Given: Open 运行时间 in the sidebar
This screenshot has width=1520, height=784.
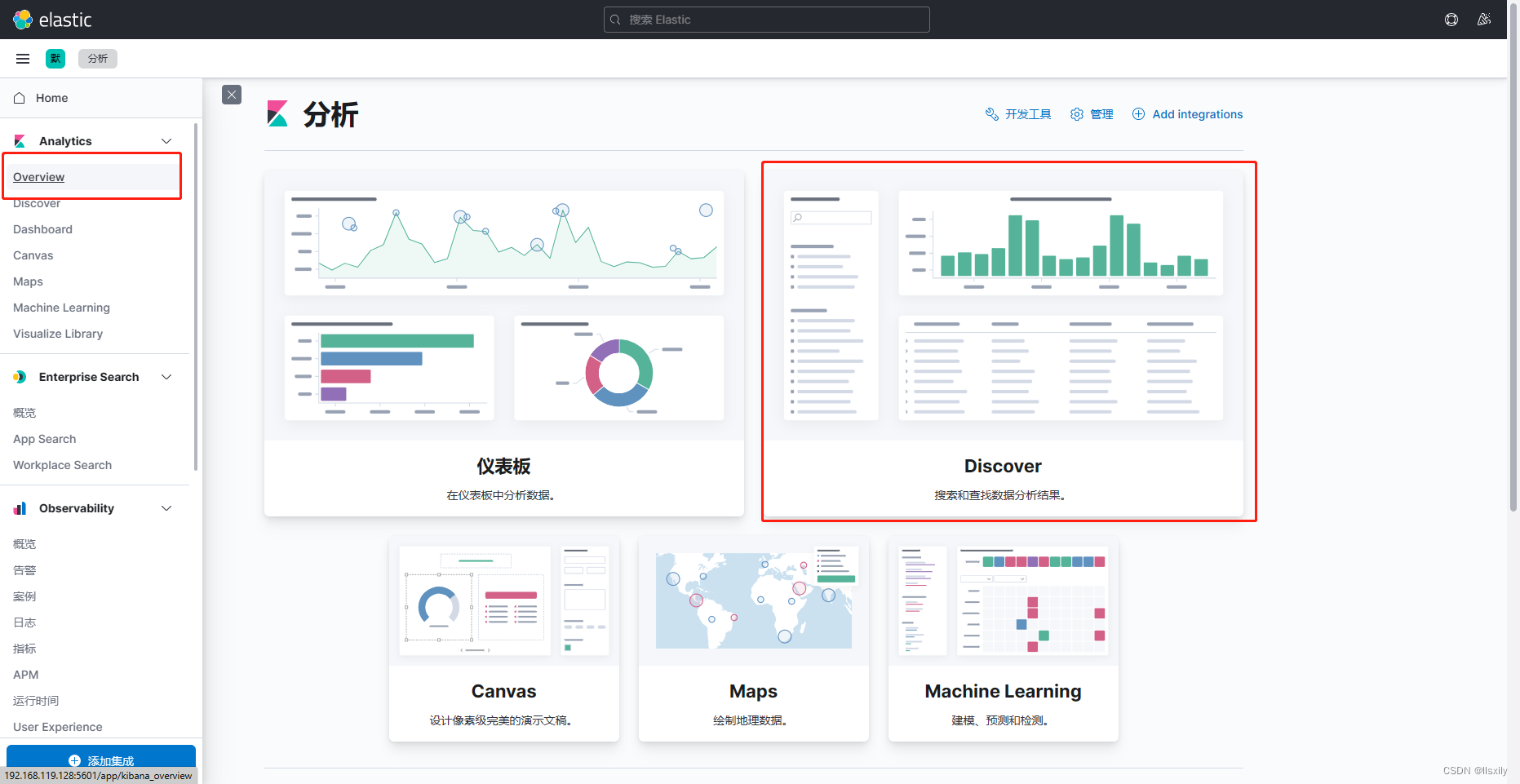Looking at the screenshot, I should (36, 701).
